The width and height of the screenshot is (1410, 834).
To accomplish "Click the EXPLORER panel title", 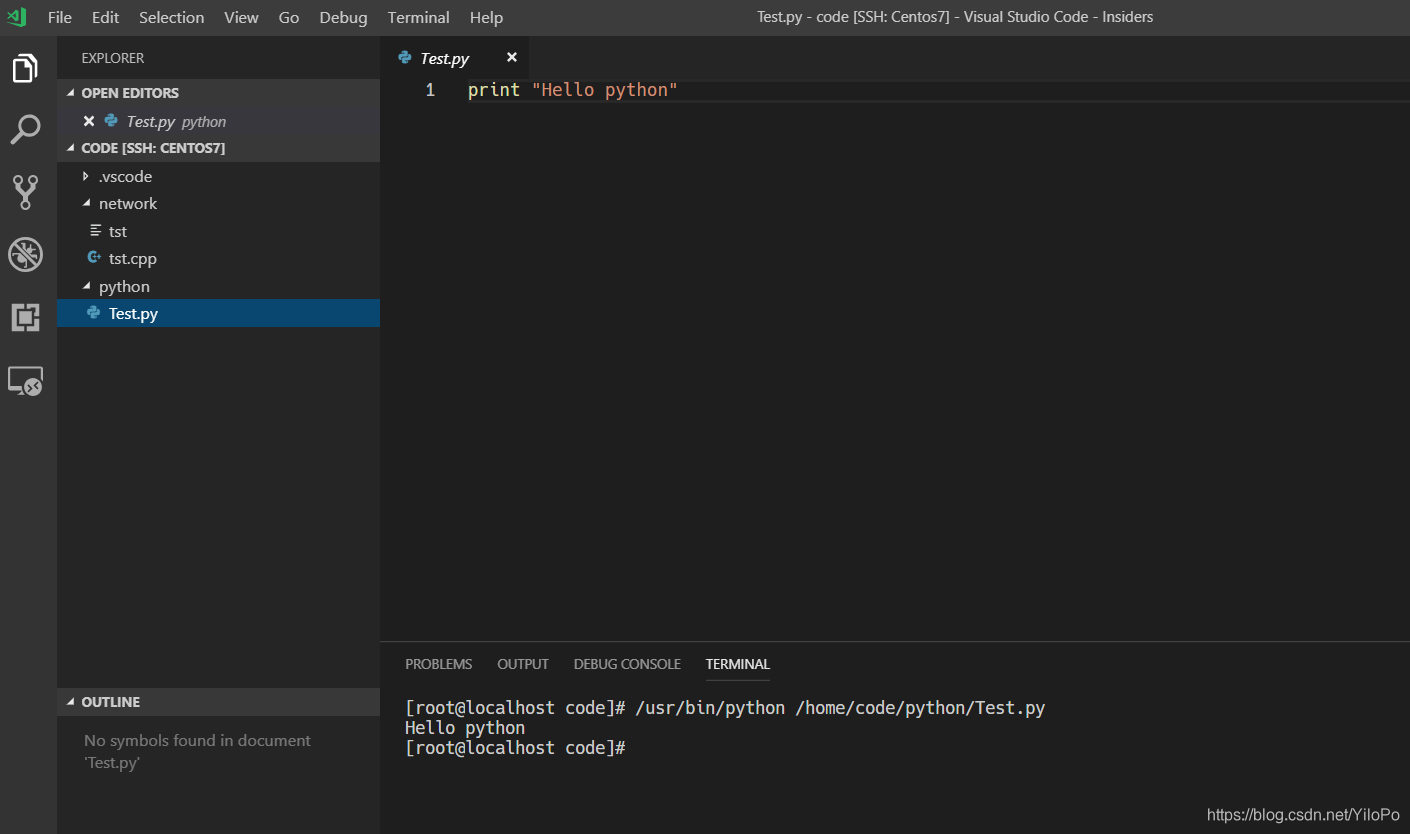I will pyautogui.click(x=113, y=58).
